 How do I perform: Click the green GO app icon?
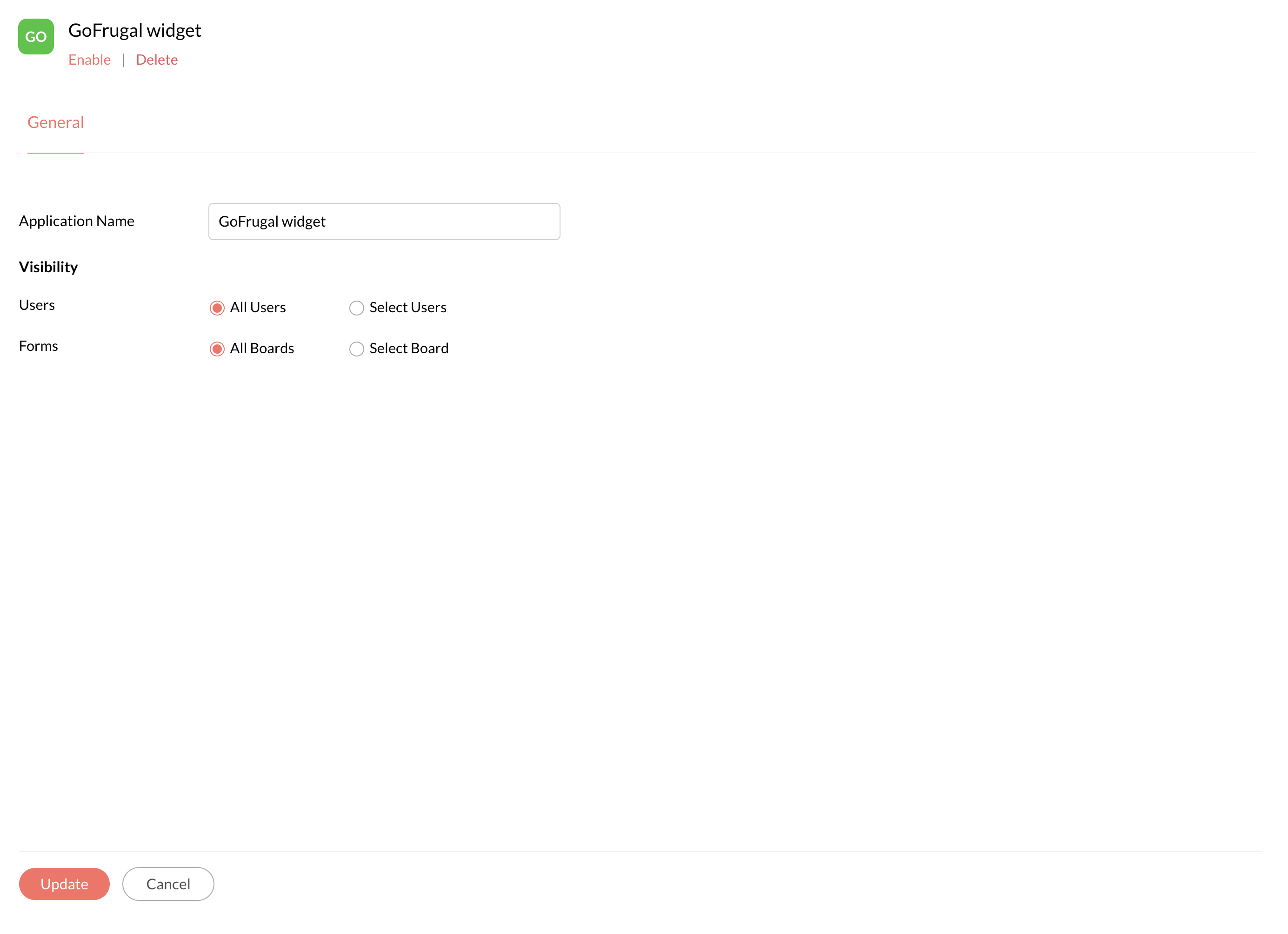tap(36, 36)
